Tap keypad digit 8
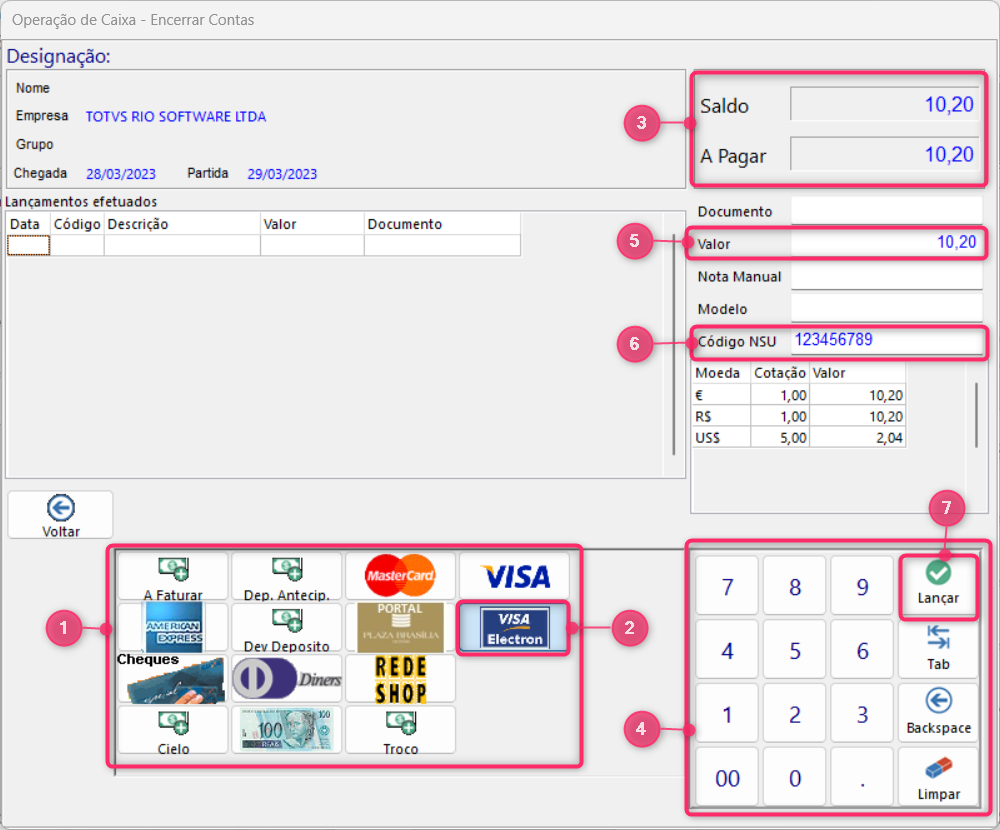 click(795, 586)
